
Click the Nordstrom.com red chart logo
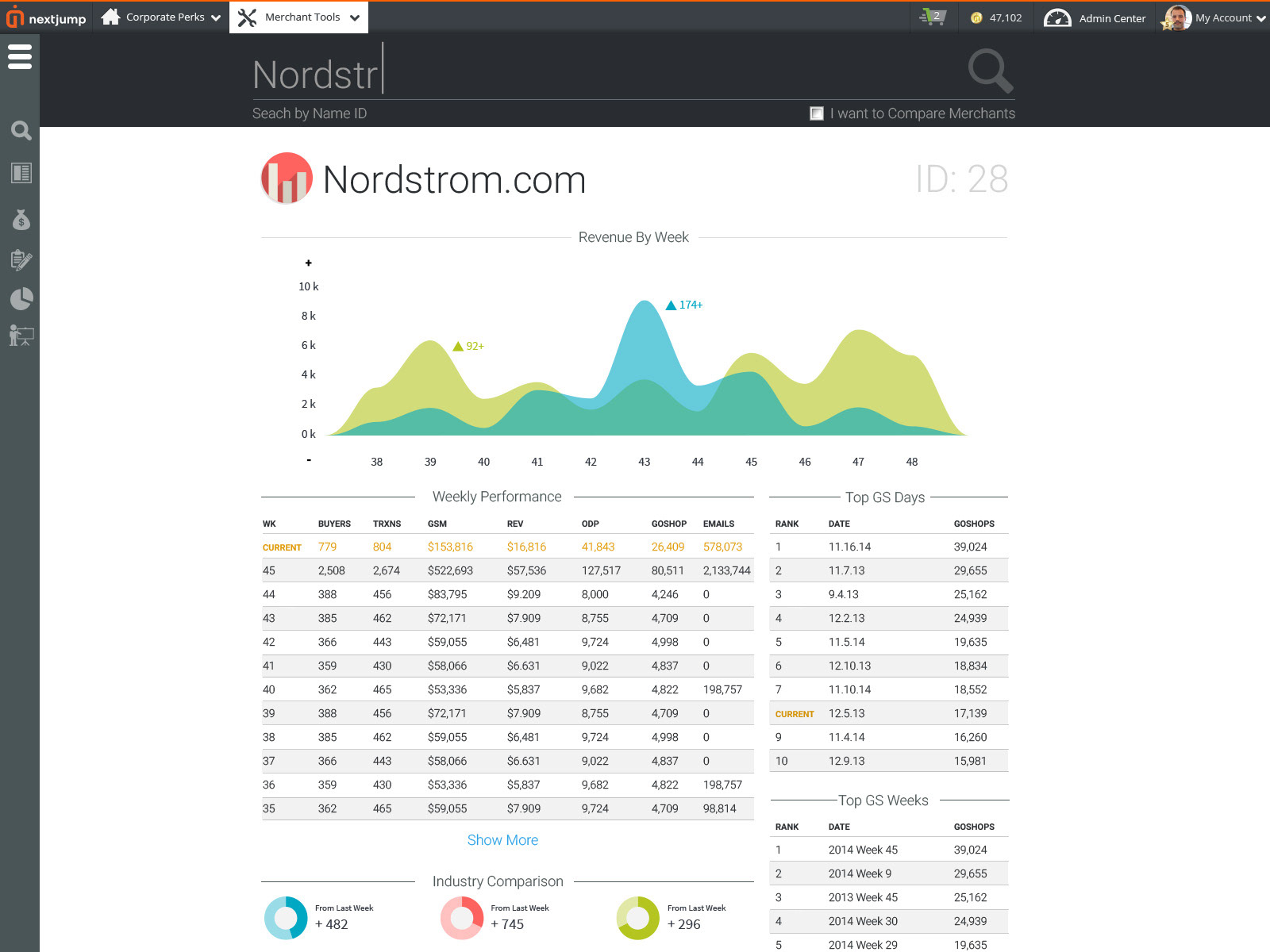coord(287,178)
